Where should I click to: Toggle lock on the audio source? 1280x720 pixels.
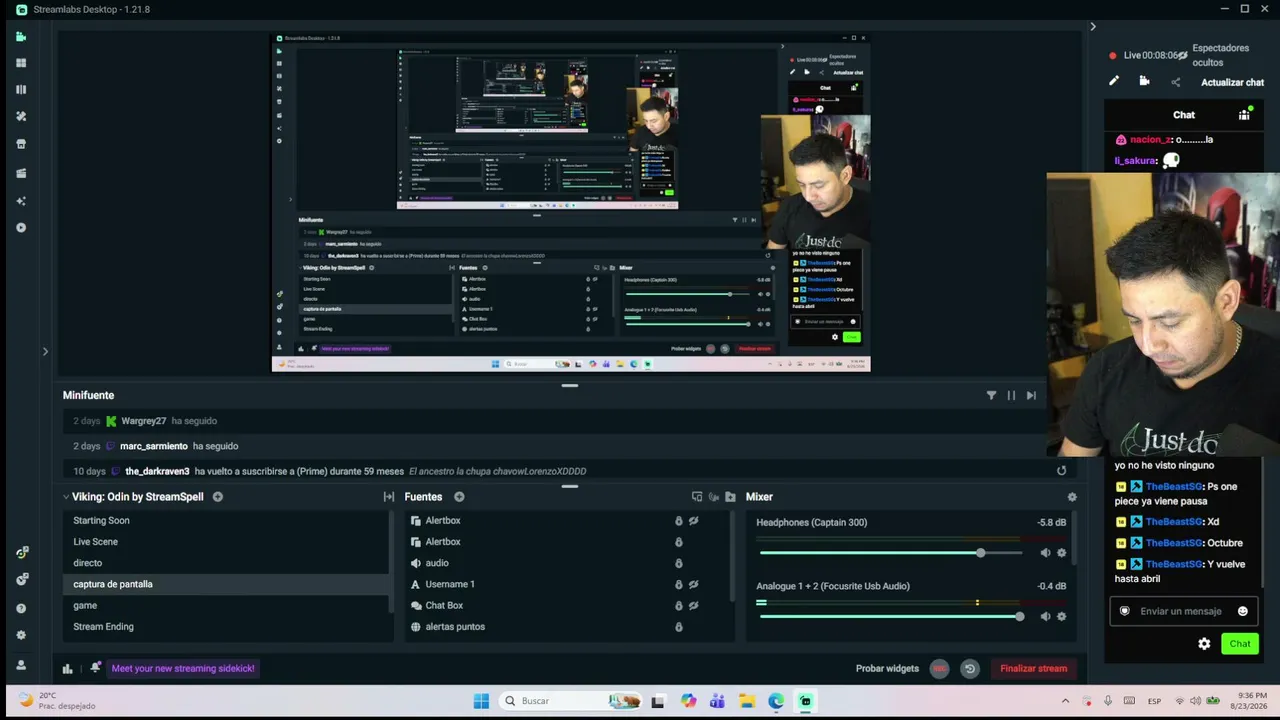point(678,563)
